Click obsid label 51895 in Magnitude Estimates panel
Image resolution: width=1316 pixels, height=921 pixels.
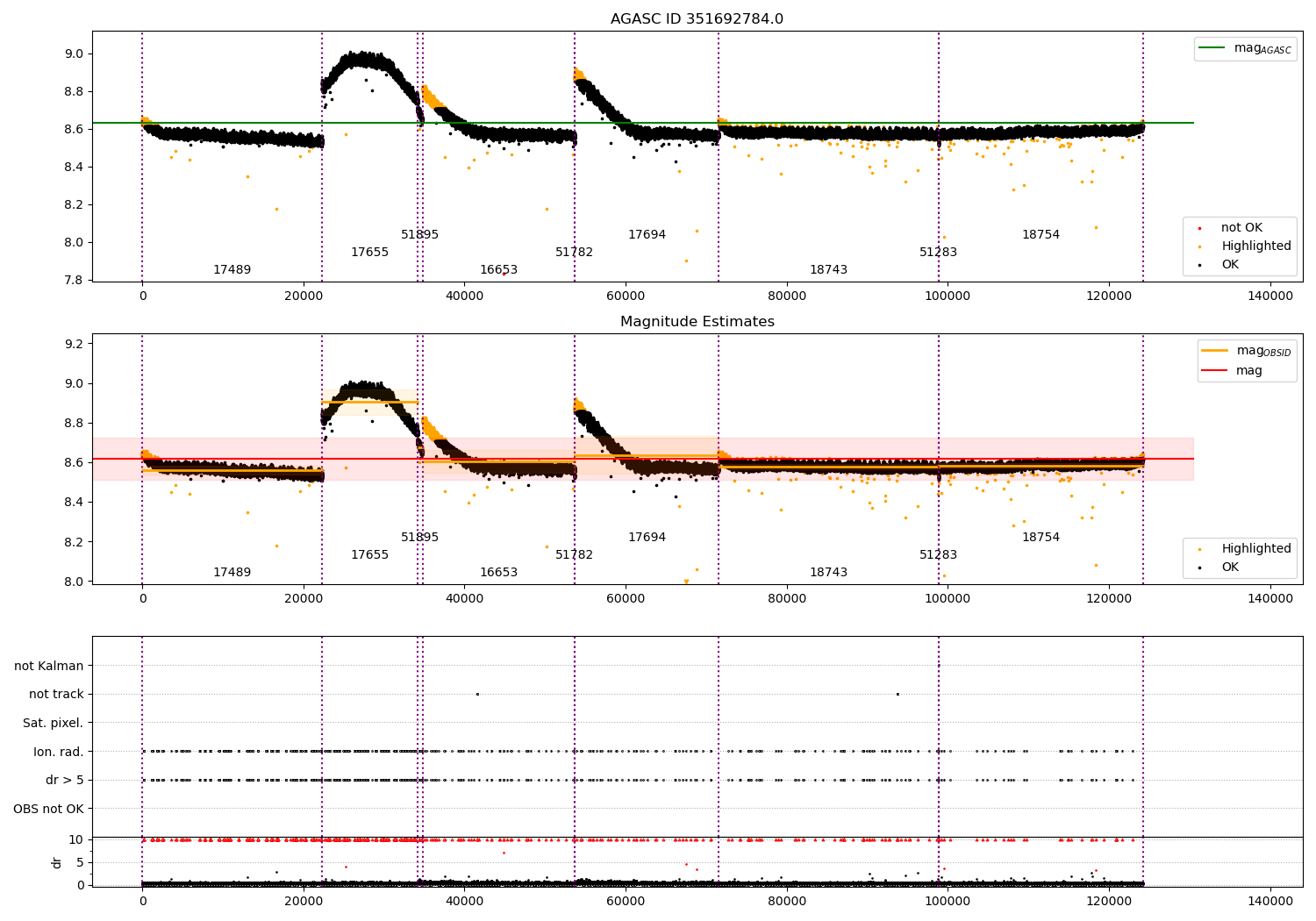419,537
